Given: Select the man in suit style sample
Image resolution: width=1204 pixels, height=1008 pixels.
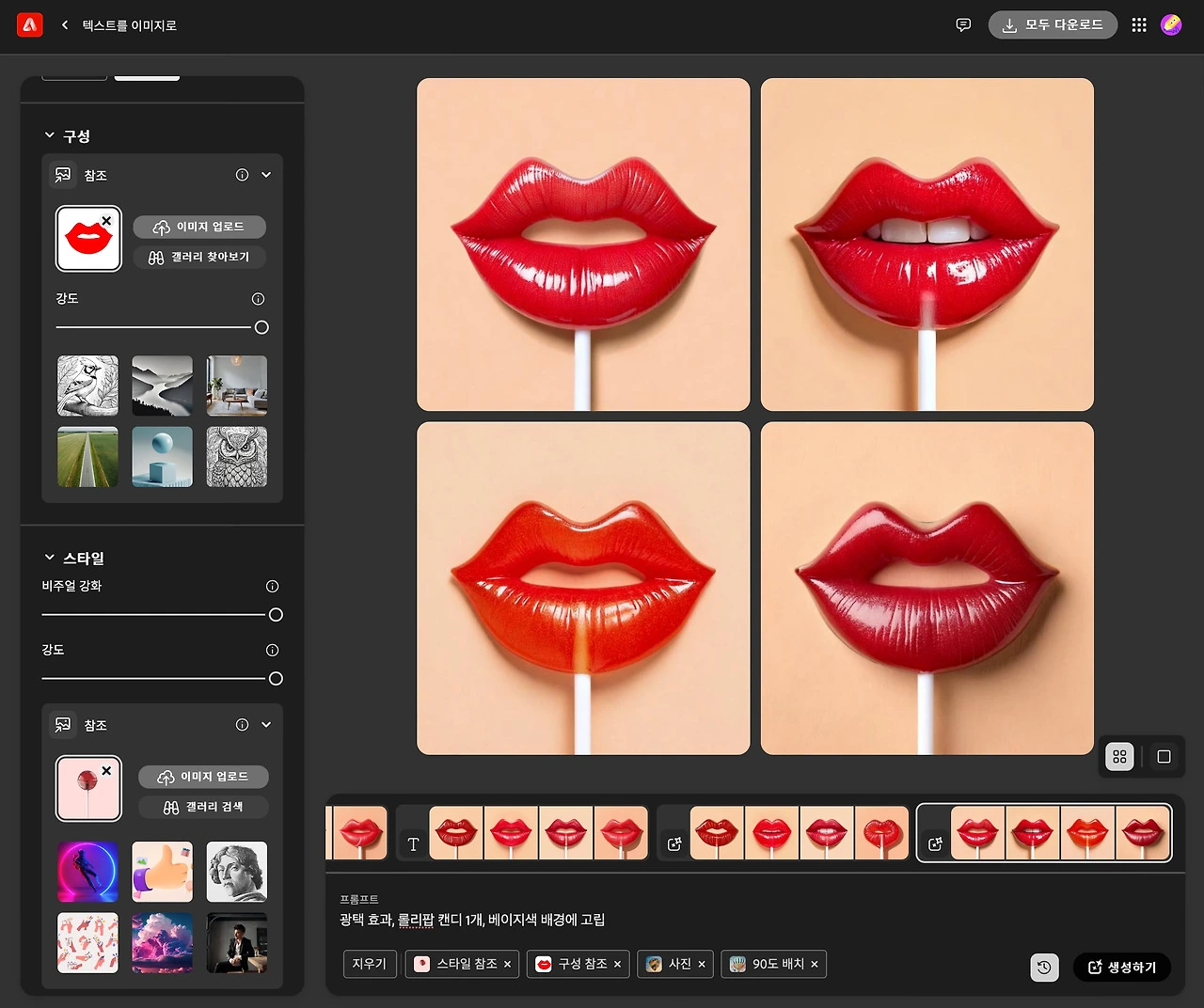Looking at the screenshot, I should coord(237,942).
